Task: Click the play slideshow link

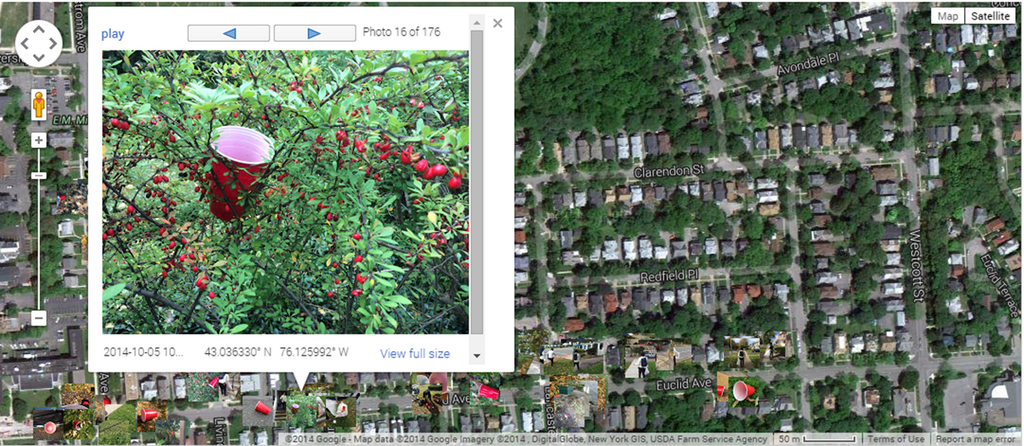Action: point(112,34)
